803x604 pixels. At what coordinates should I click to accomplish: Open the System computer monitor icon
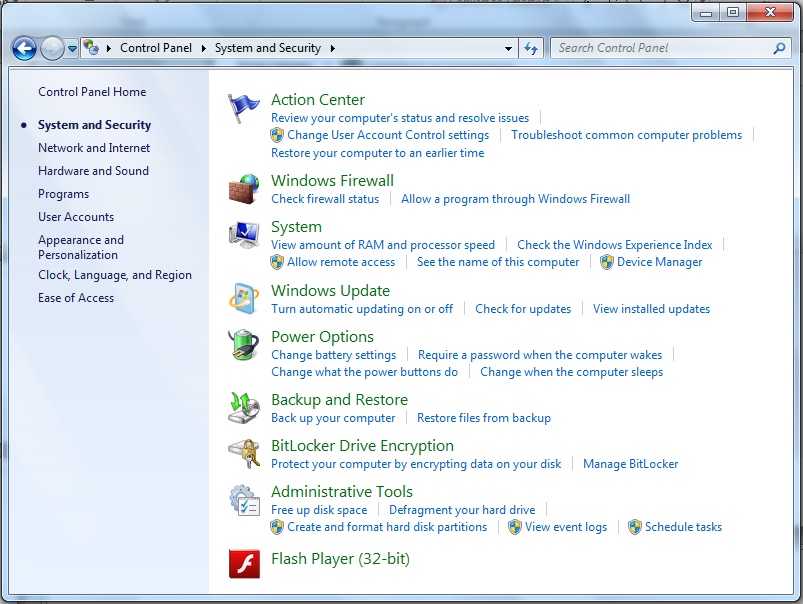pos(244,235)
